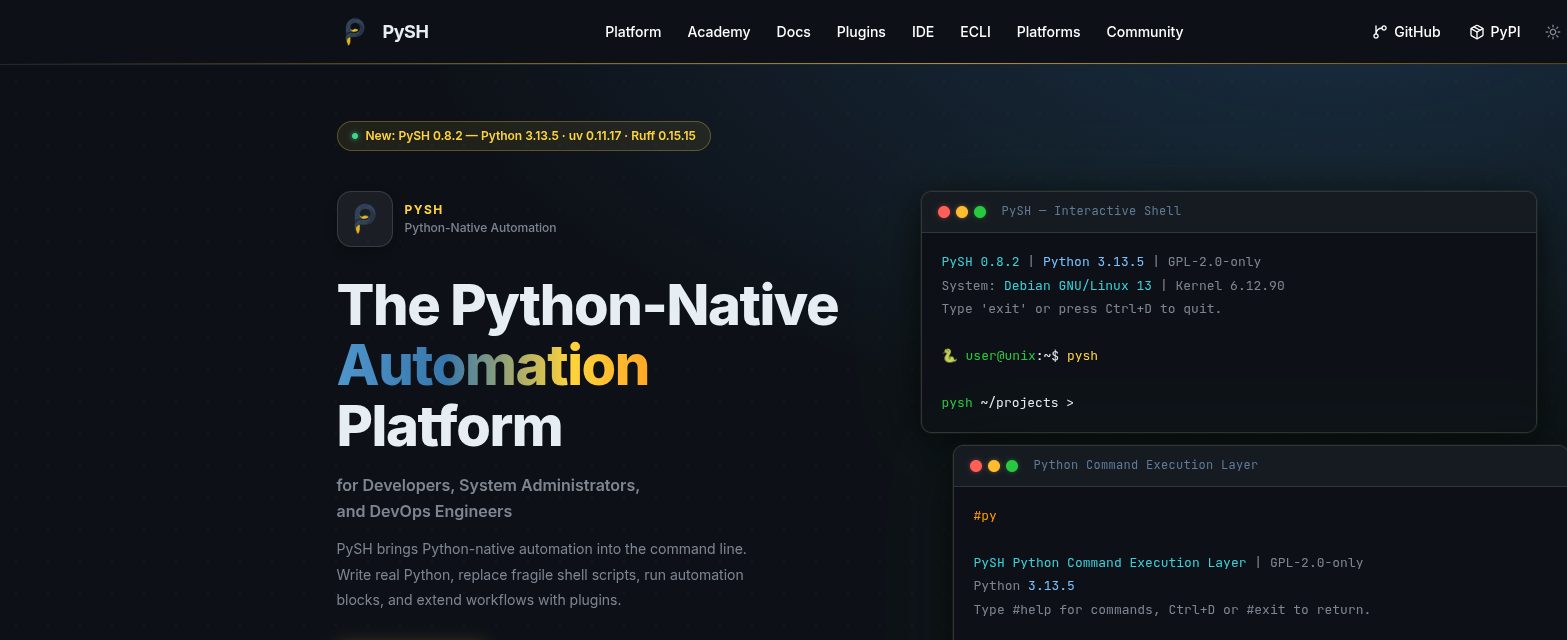Click the PySH brand name in header
Image resolution: width=1567 pixels, height=640 pixels.
pos(405,32)
